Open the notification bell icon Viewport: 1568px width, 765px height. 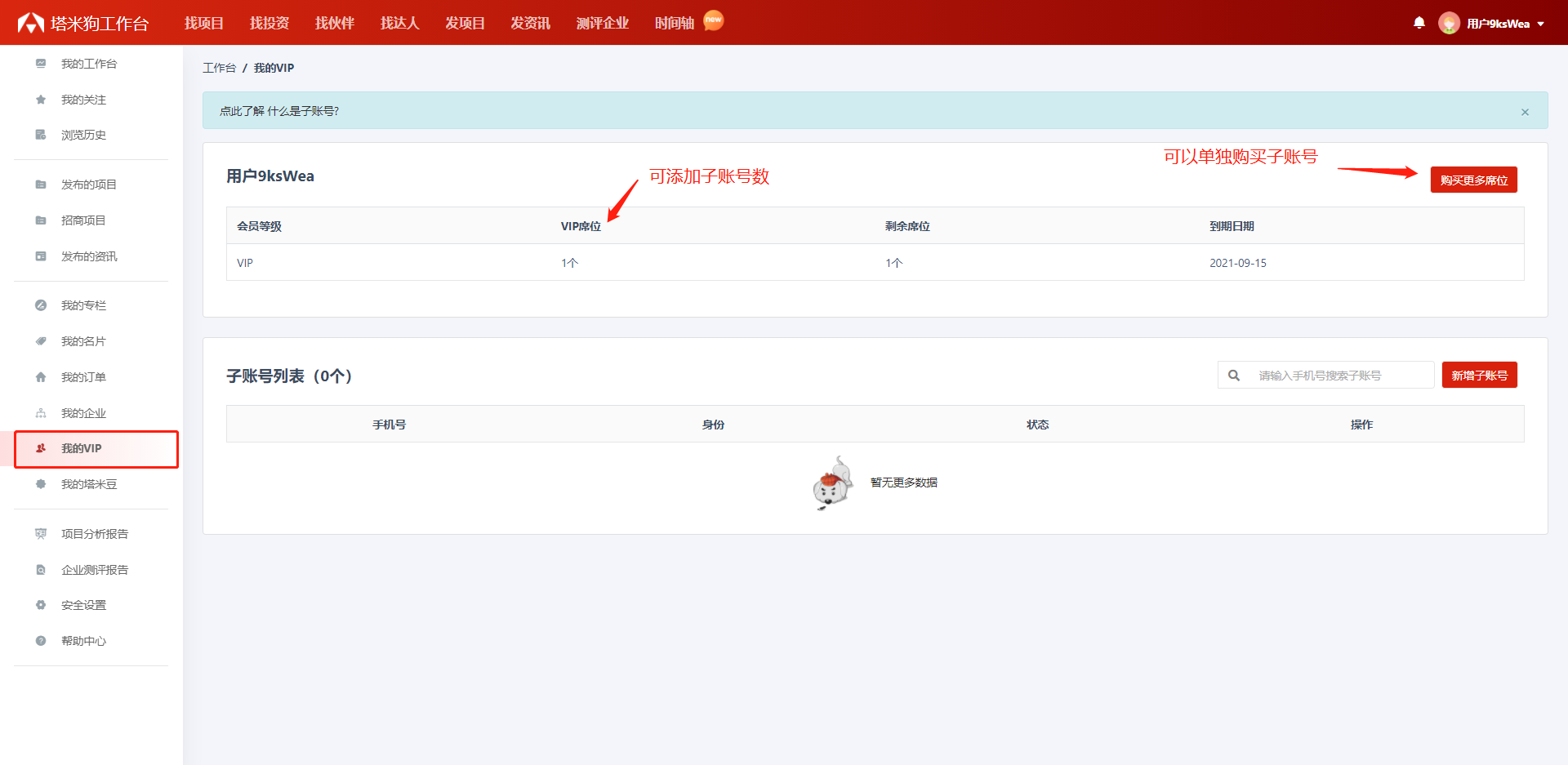pyautogui.click(x=1419, y=23)
